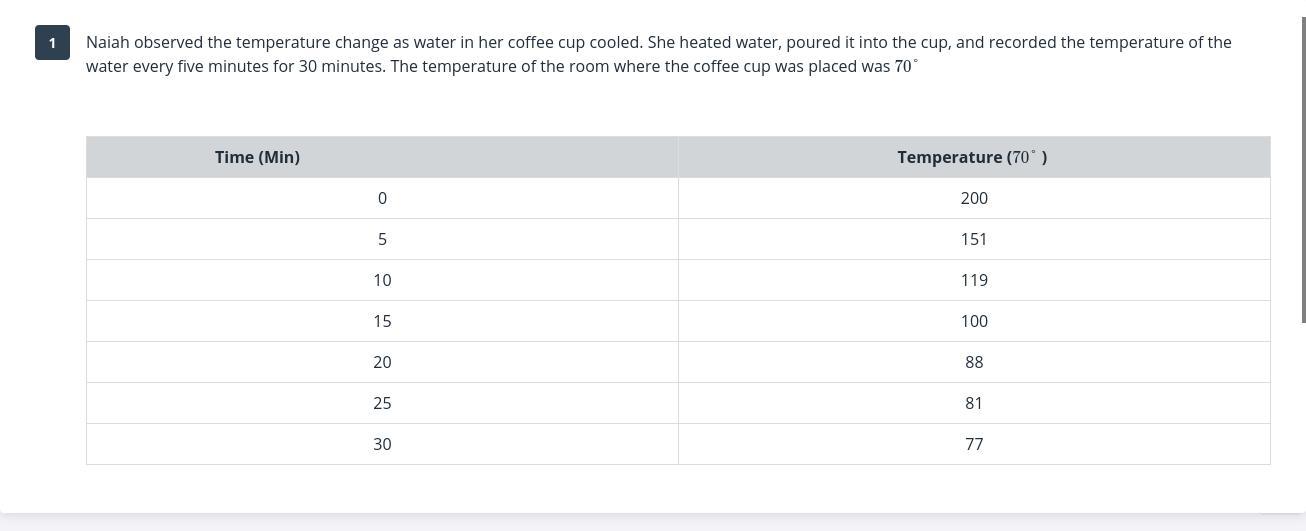The image size is (1306, 531).
Task: Click the time cell showing 5
Action: (382, 239)
